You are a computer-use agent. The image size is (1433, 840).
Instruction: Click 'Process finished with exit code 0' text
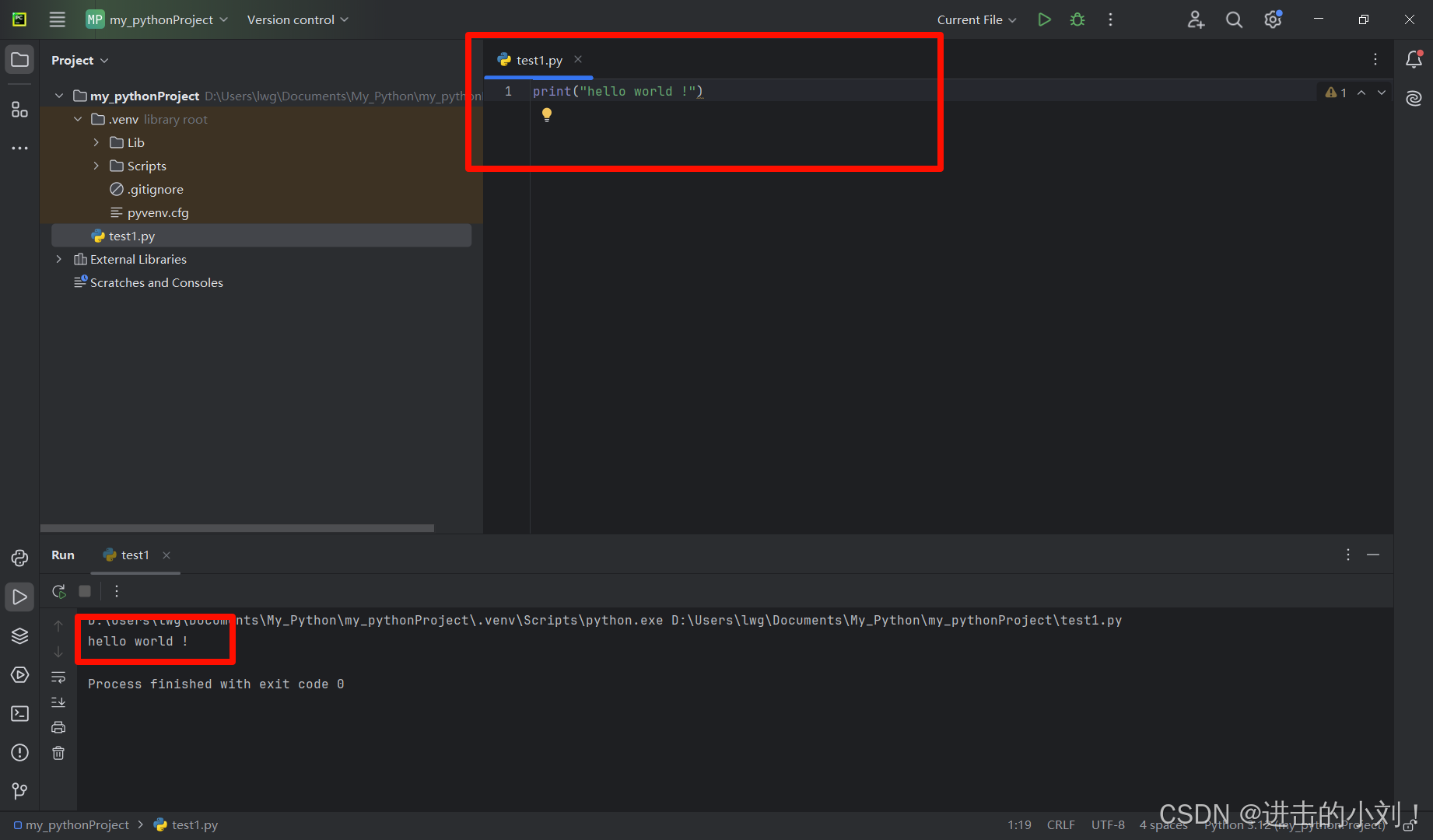click(x=215, y=684)
